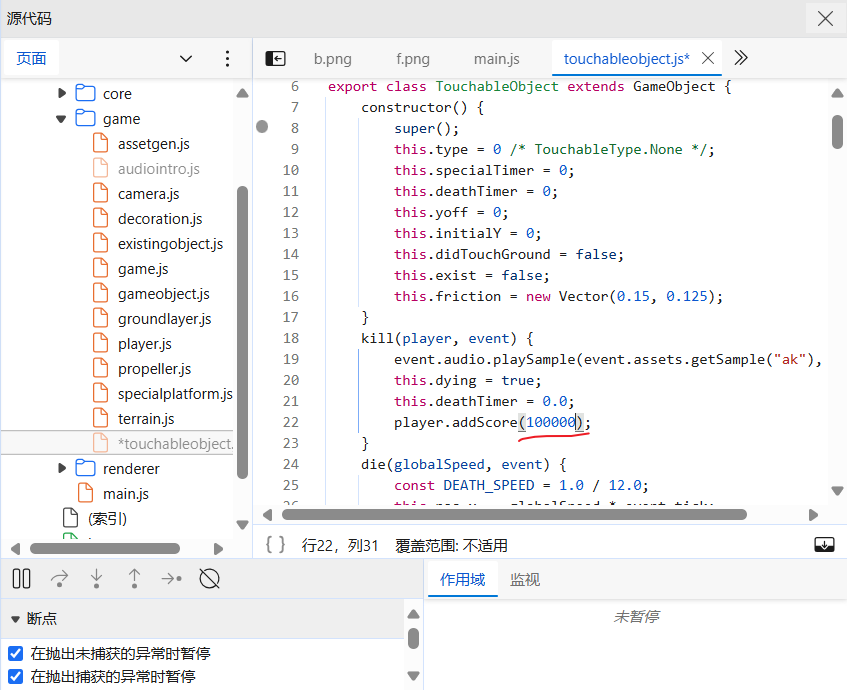Toggle the file navigator sidebar icon
847x690 pixels.
coord(275,58)
